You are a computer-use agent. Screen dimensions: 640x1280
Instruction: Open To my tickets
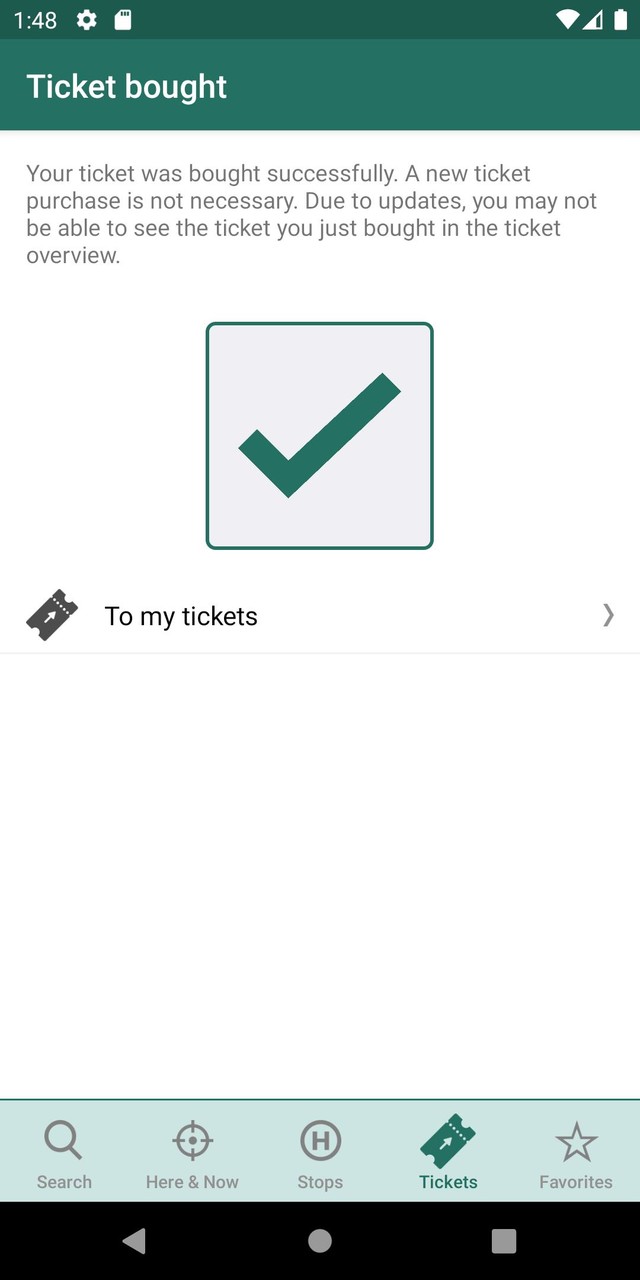[x=180, y=615]
